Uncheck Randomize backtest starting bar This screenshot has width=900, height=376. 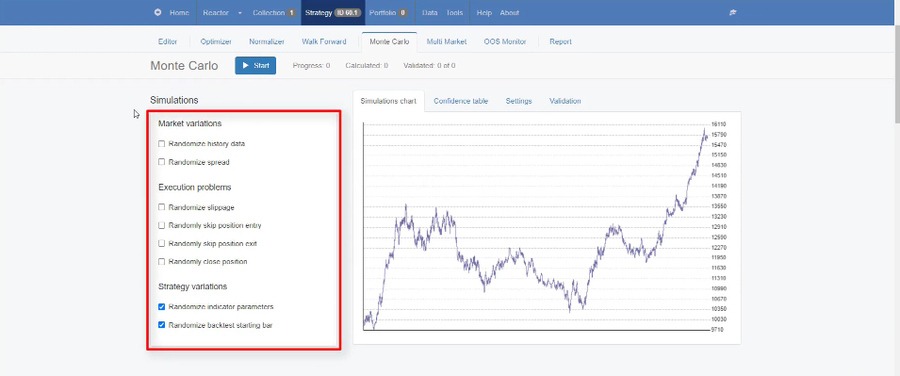click(x=161, y=325)
